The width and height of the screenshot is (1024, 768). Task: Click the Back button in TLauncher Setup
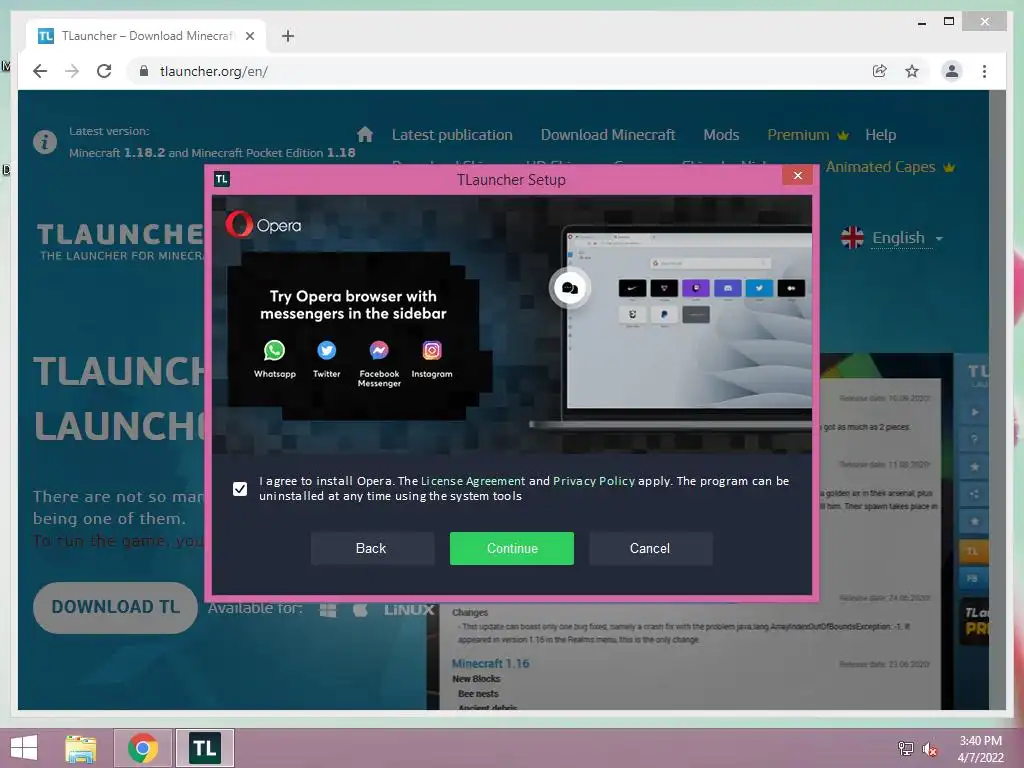point(371,548)
